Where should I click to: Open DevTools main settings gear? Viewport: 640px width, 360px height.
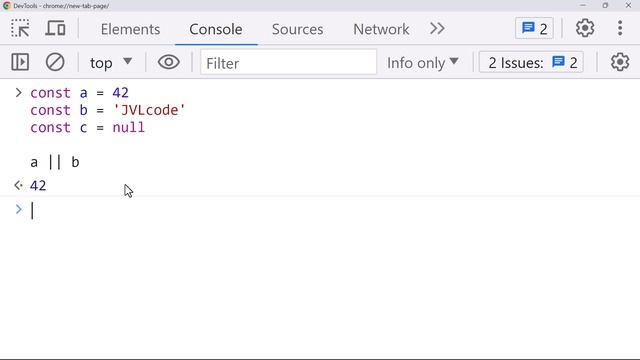coord(585,29)
